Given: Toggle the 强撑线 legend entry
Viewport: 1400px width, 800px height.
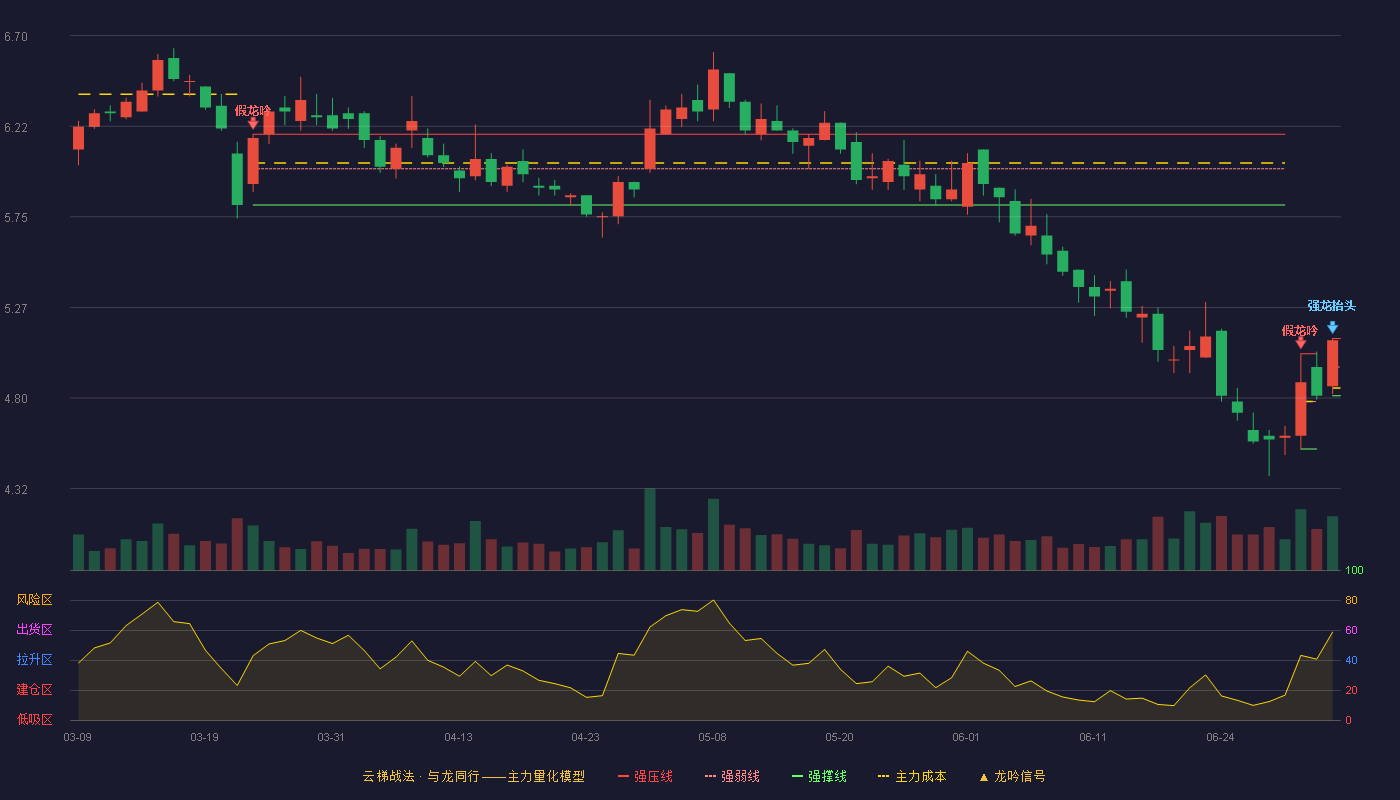Looking at the screenshot, I should 819,776.
